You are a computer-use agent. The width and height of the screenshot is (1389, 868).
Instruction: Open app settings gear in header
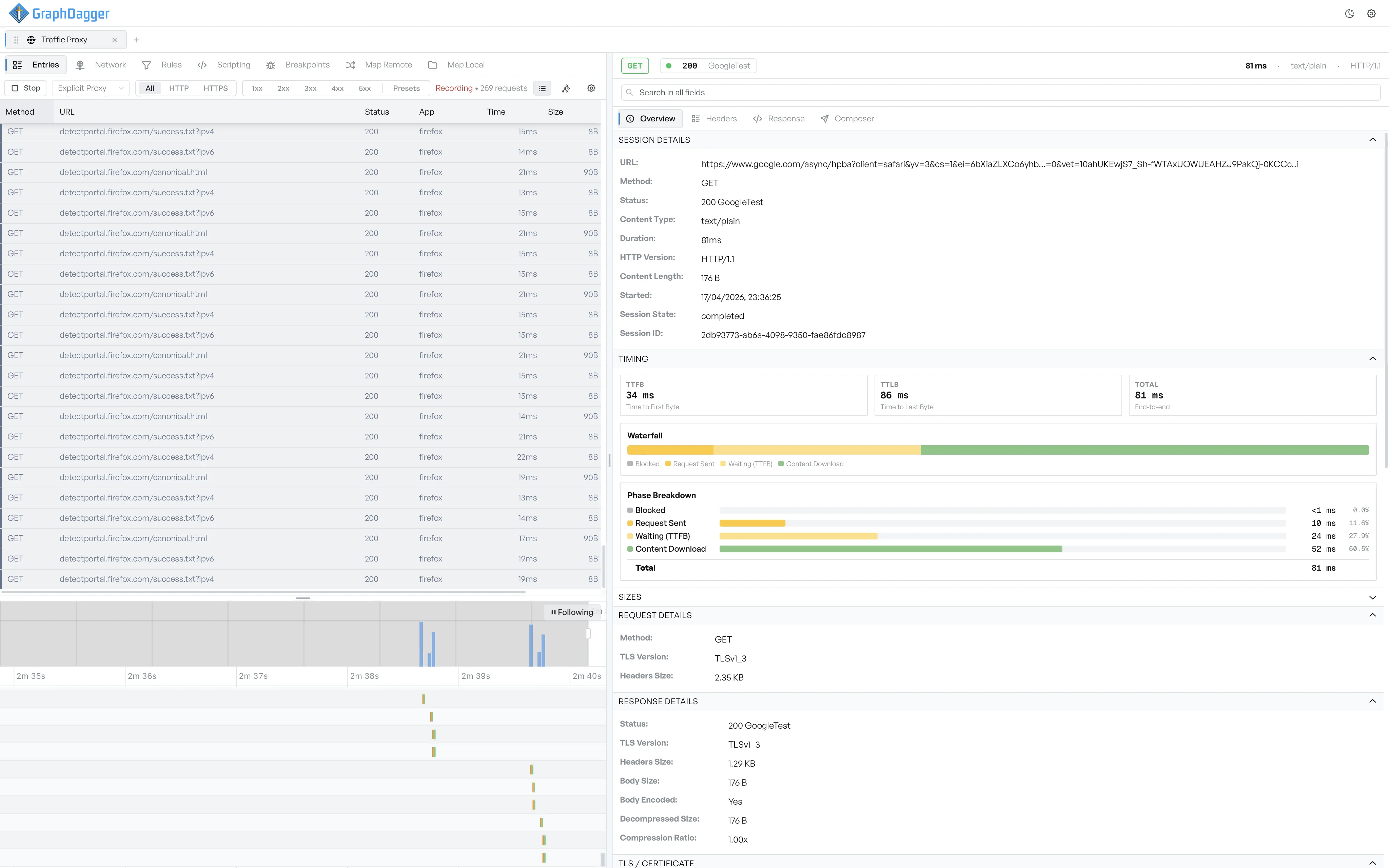coord(1371,14)
